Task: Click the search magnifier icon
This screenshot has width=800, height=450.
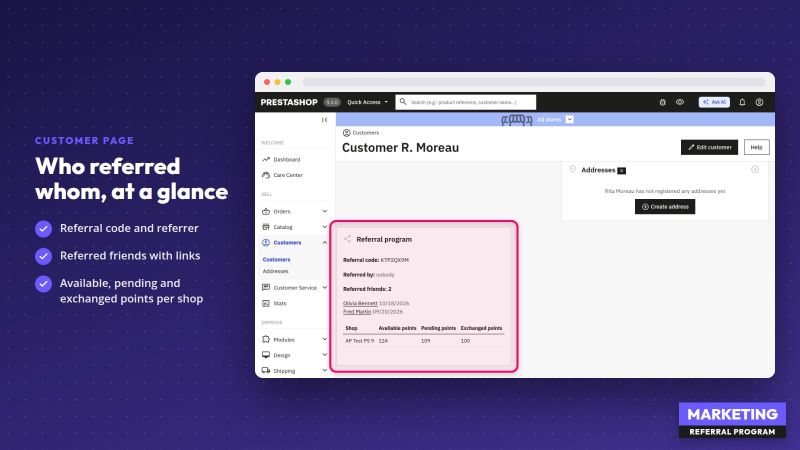Action: pyautogui.click(x=403, y=102)
